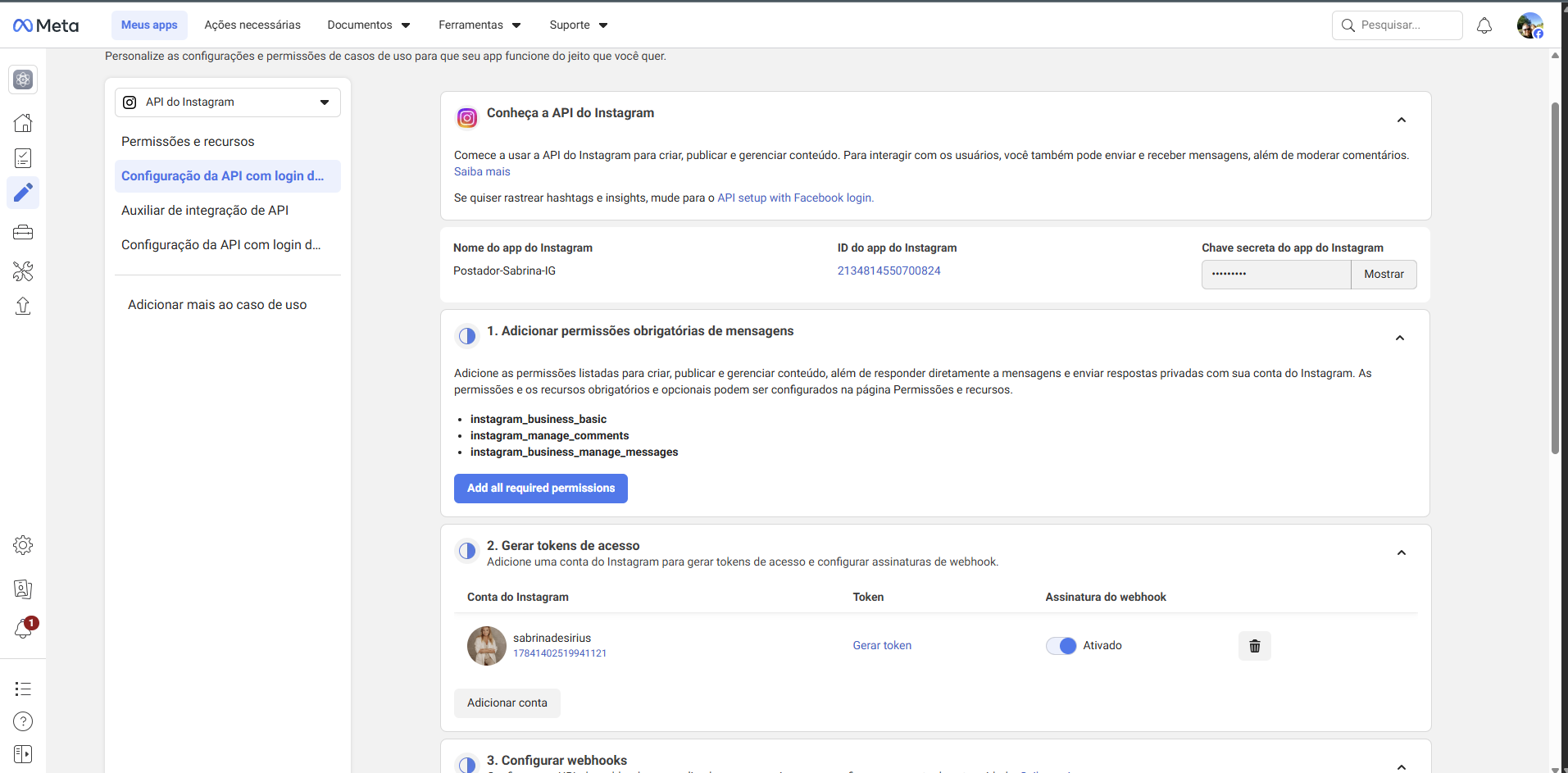
Task: Click the Gerar token link
Action: [x=882, y=646]
